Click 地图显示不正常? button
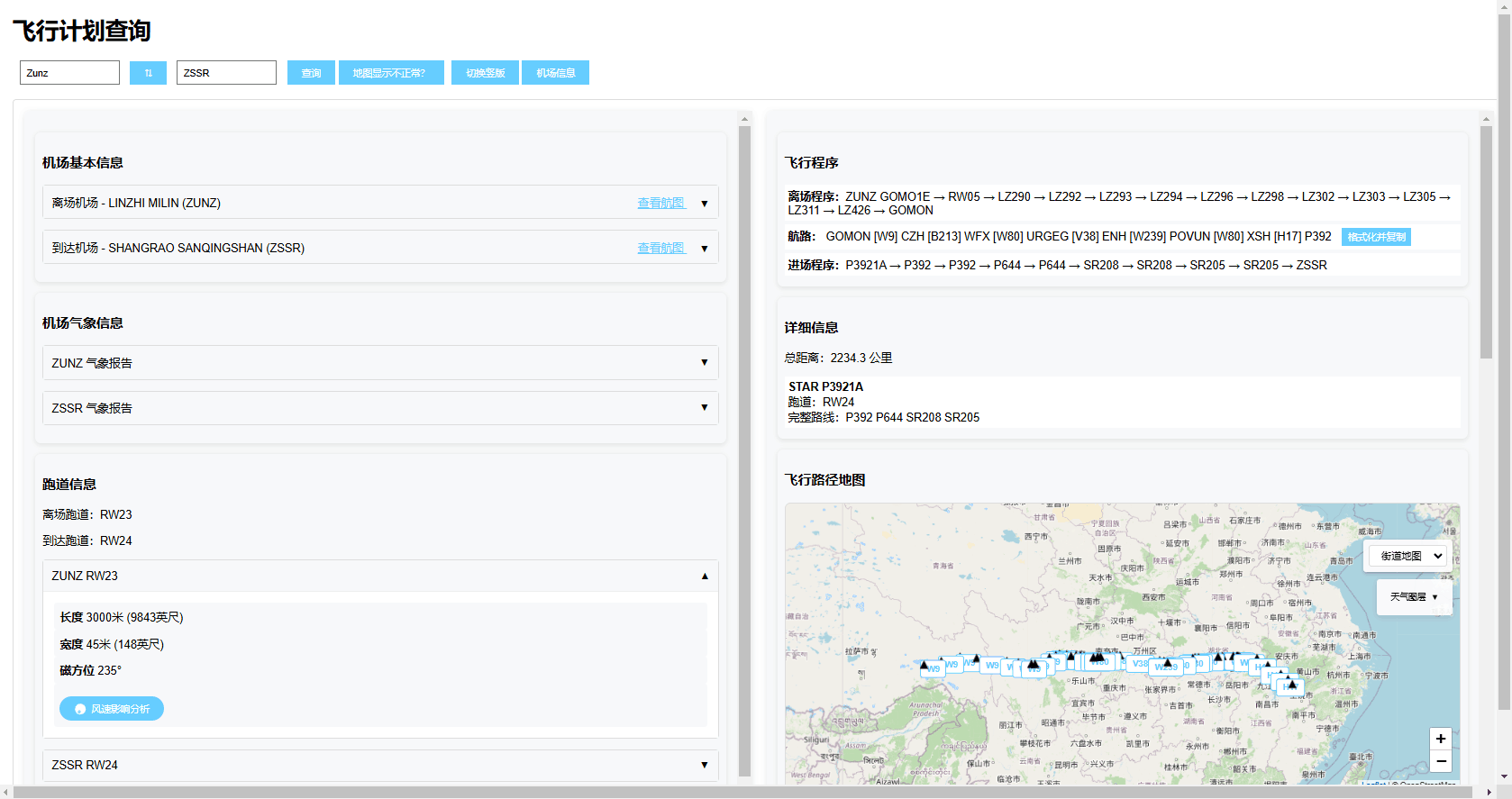Image resolution: width=1512 pixels, height=799 pixels. coord(391,73)
